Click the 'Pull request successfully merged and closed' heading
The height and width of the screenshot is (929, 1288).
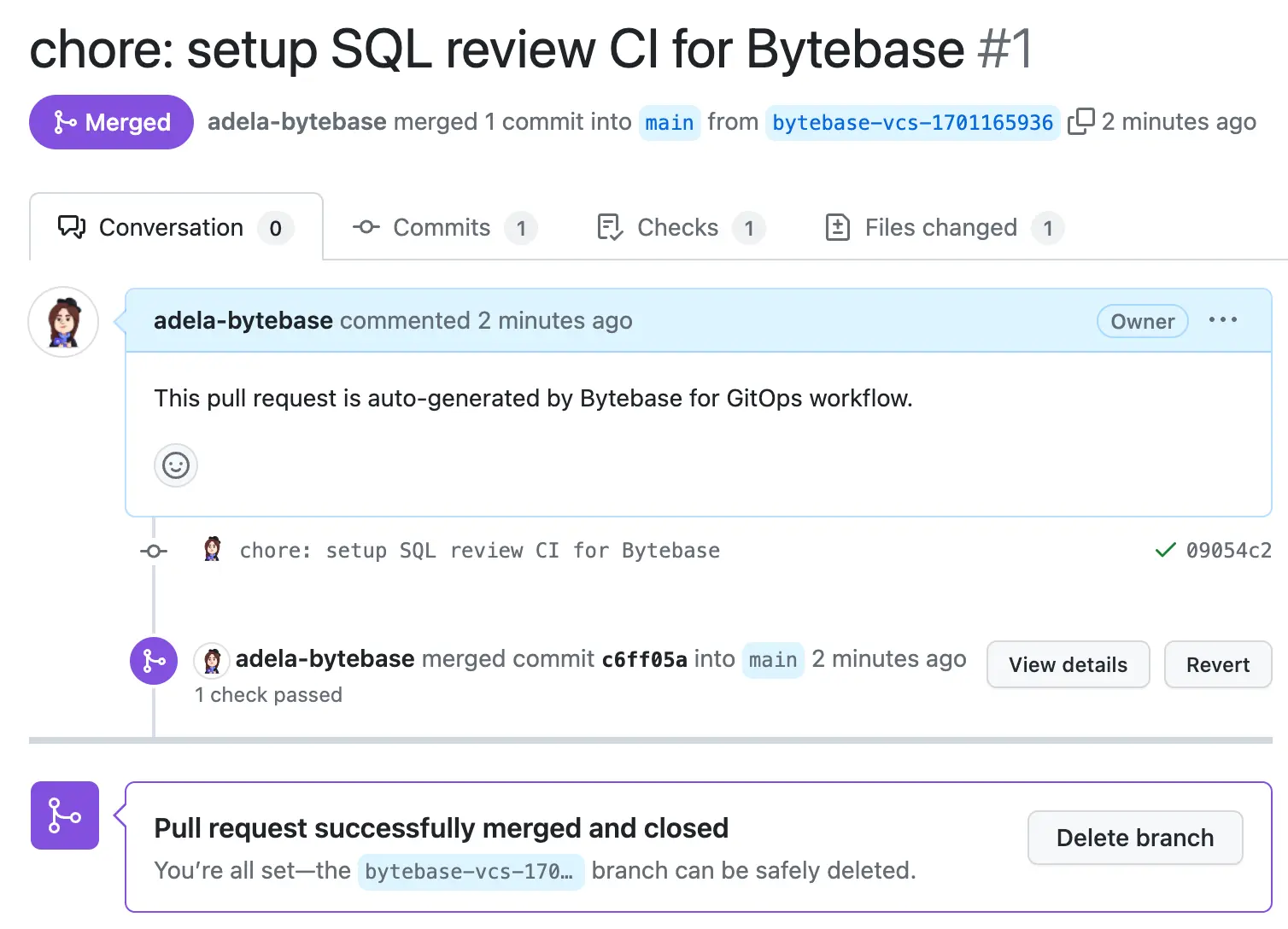[442, 828]
